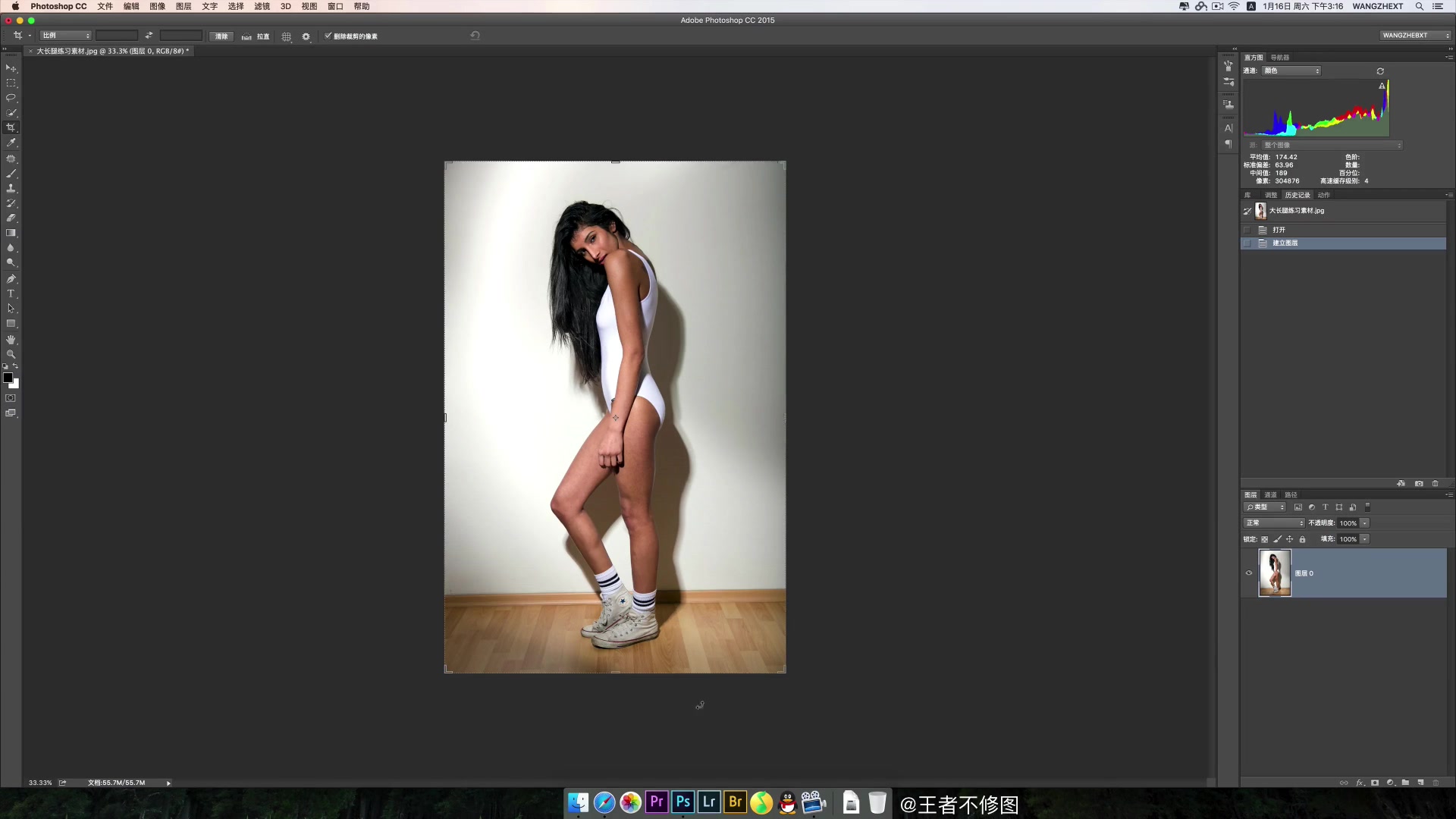This screenshot has width=1456, height=819.
Task: Select 打开 history state
Action: click(1279, 230)
